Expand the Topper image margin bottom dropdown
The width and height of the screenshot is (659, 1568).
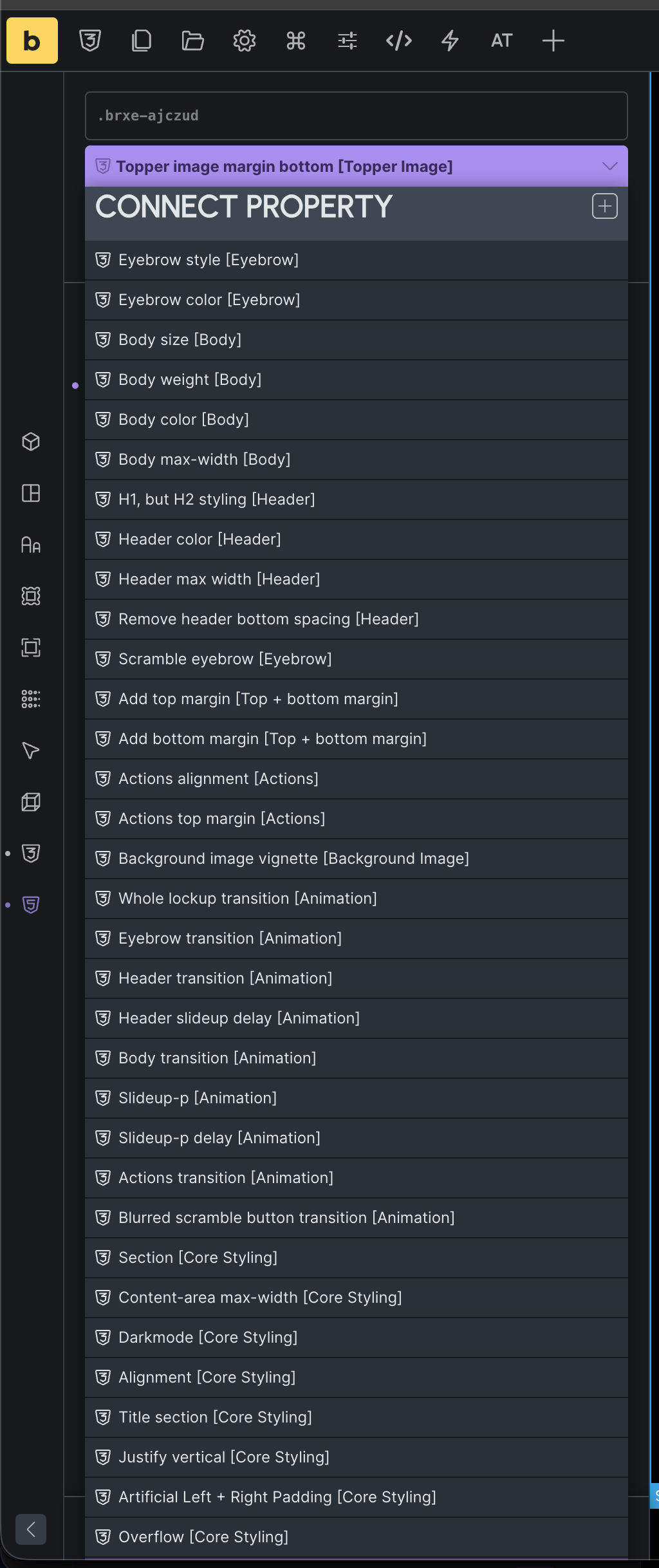609,166
